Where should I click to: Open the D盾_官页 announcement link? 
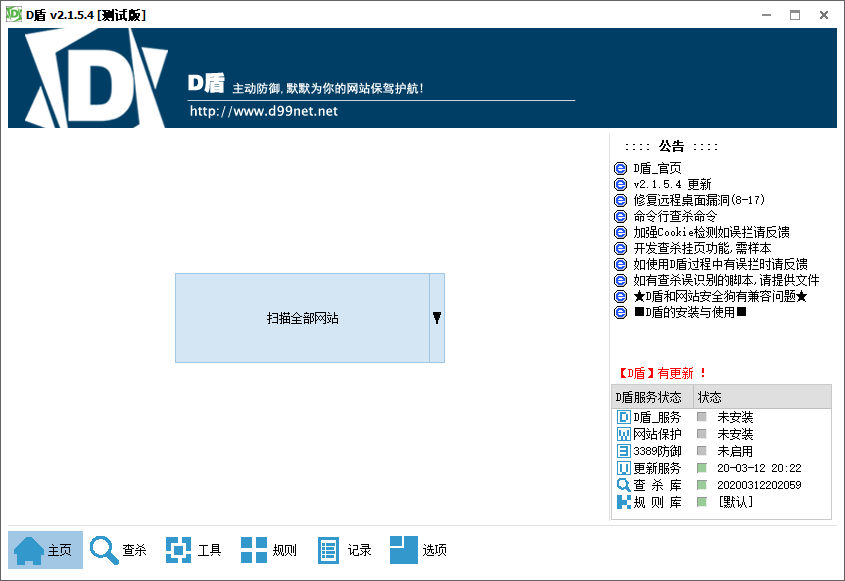(658, 168)
